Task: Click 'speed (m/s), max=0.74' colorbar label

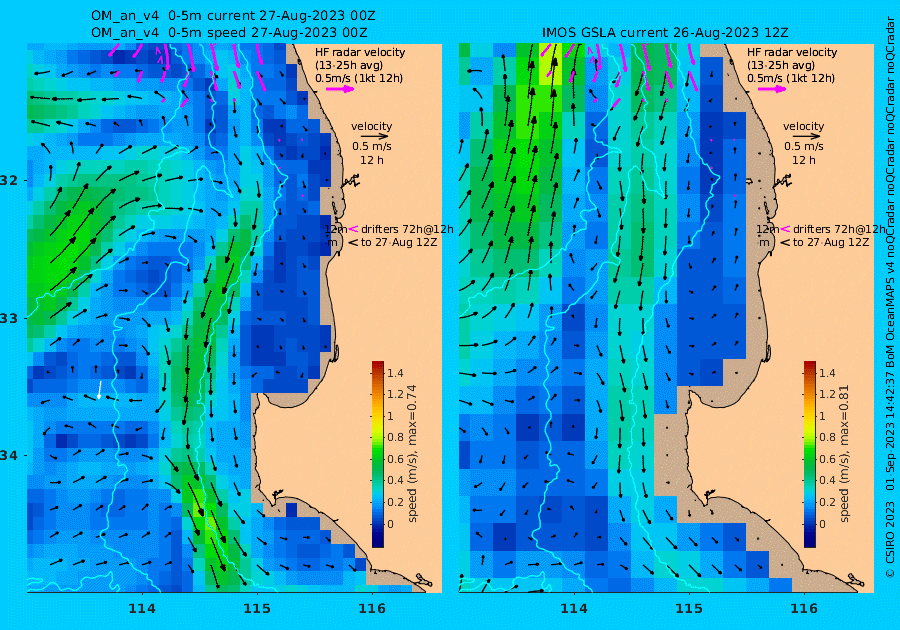Action: [412, 453]
